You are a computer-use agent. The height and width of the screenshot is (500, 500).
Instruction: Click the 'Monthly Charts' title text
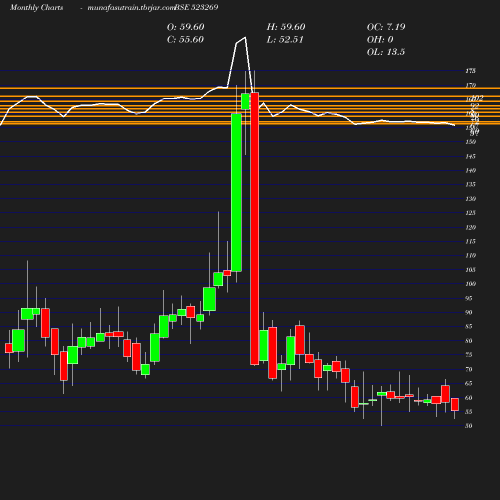tap(36, 8)
